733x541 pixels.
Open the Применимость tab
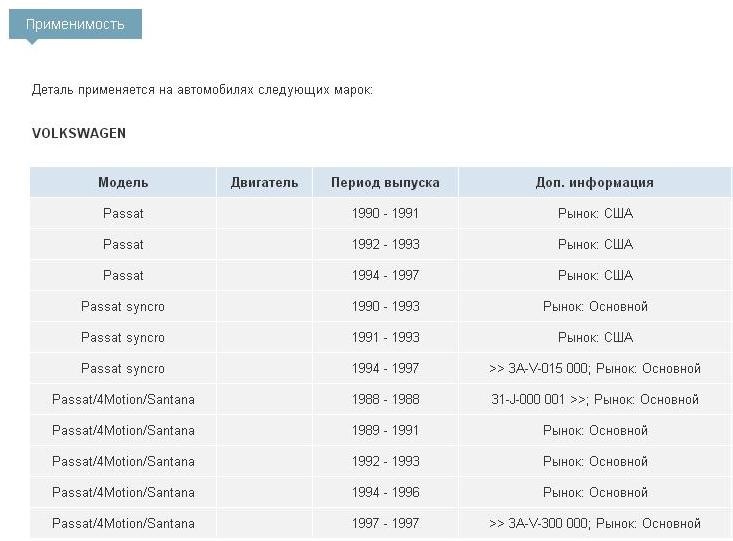[75, 24]
